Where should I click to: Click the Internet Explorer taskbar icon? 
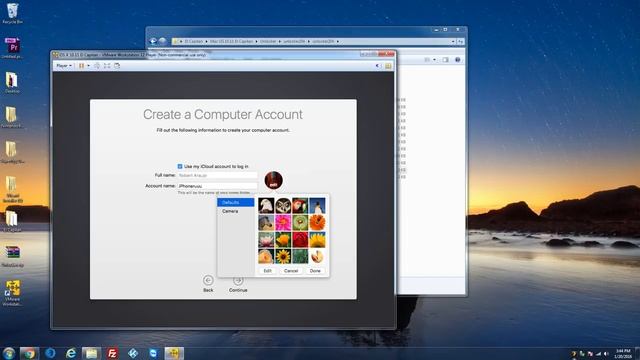(71, 353)
